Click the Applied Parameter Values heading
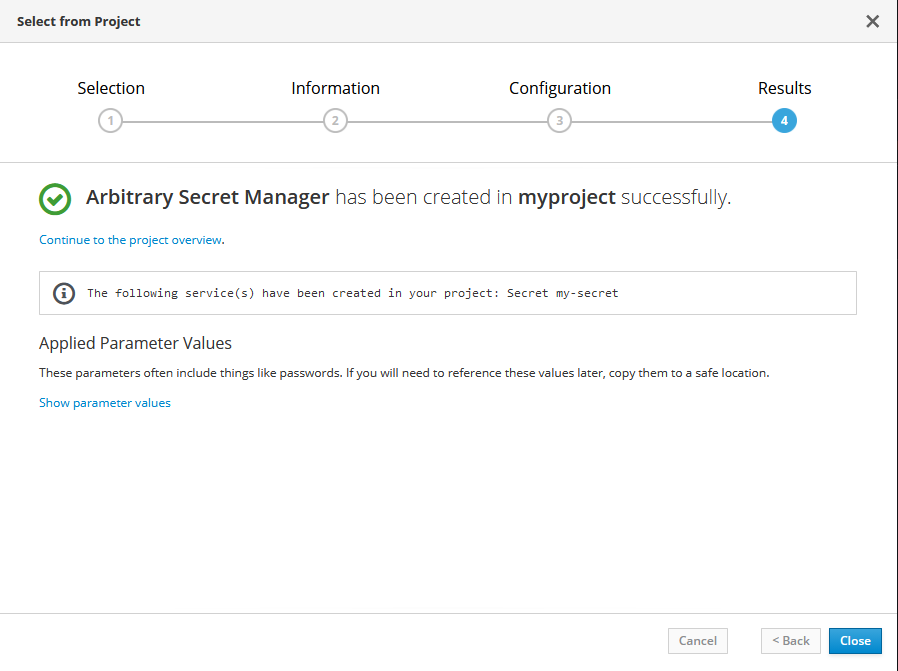 coord(134,343)
